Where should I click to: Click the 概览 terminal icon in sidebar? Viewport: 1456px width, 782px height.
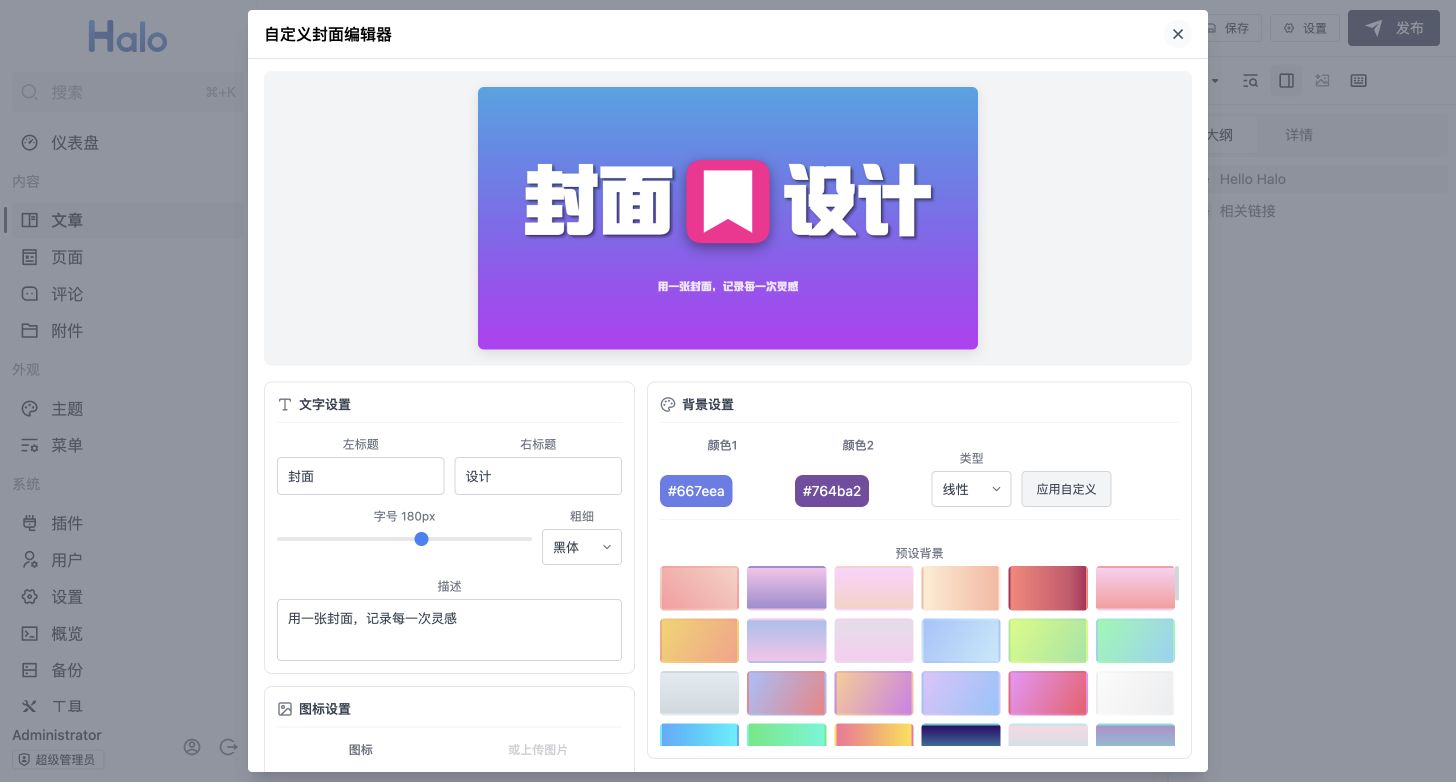click(x=30, y=634)
